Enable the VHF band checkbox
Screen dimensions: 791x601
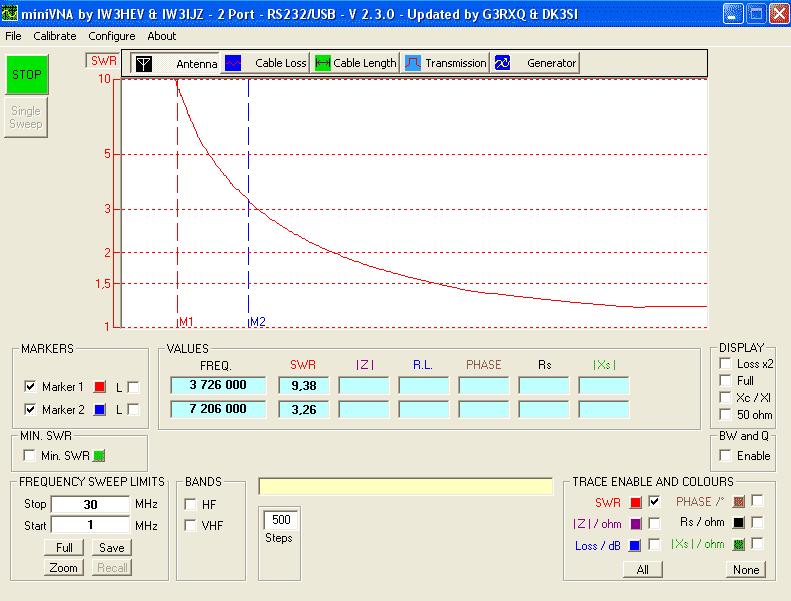point(190,525)
